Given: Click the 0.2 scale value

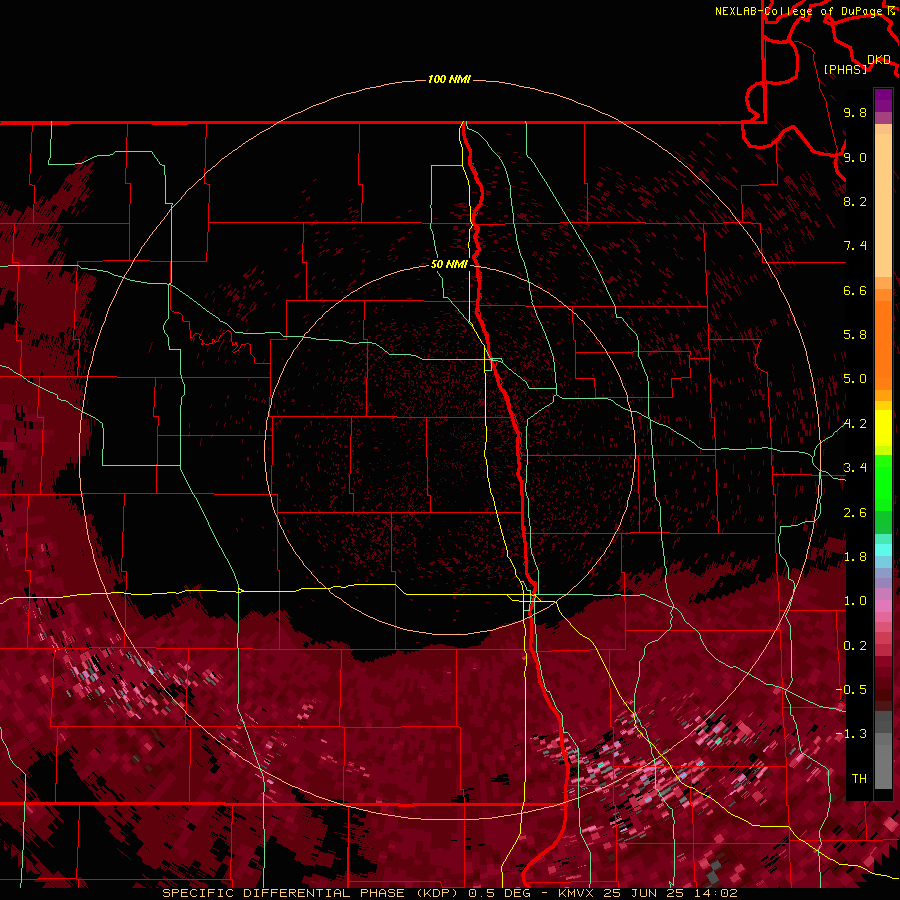Looking at the screenshot, I should (x=855, y=646).
